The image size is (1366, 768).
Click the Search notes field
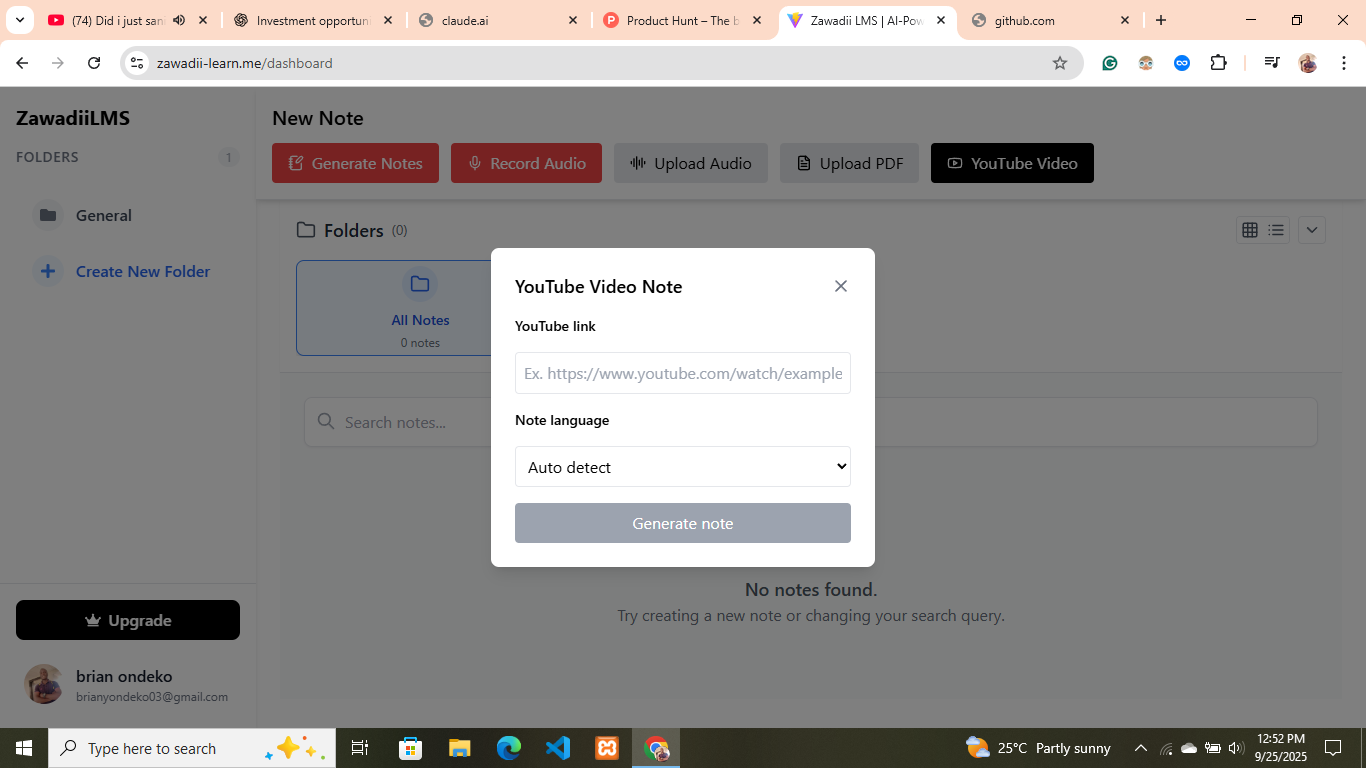tap(811, 422)
